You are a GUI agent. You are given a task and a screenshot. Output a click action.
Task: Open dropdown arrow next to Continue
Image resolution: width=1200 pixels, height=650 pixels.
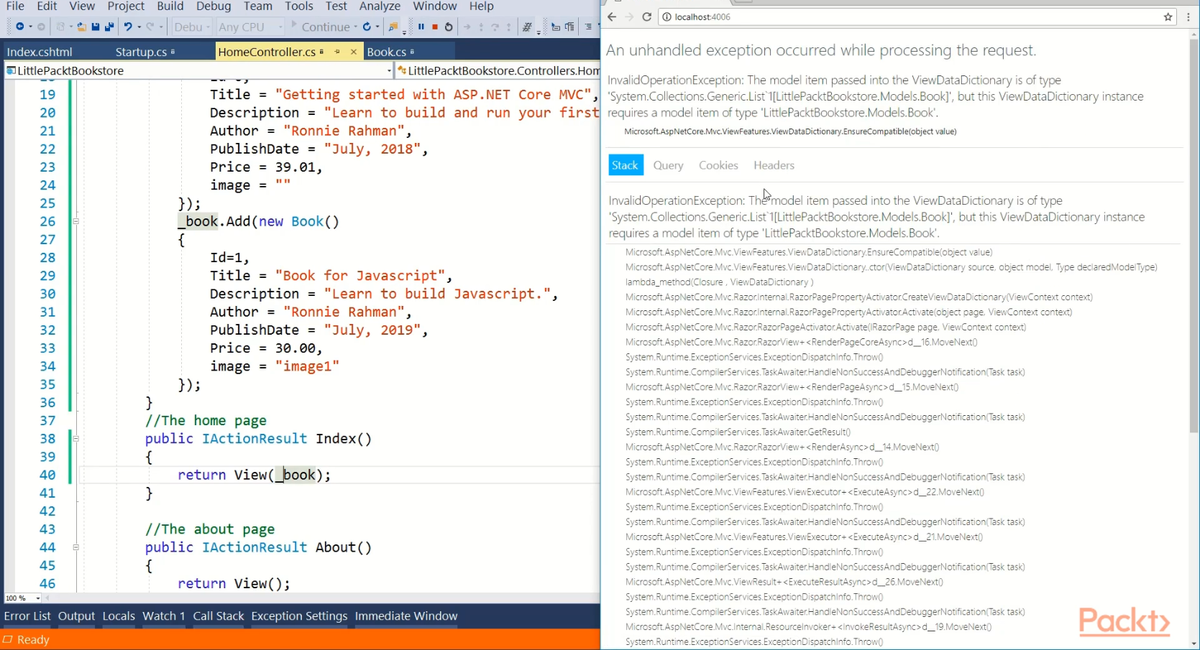(355, 27)
